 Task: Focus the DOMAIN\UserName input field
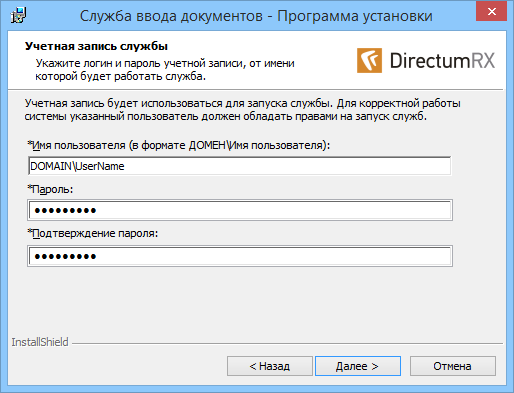click(240, 166)
